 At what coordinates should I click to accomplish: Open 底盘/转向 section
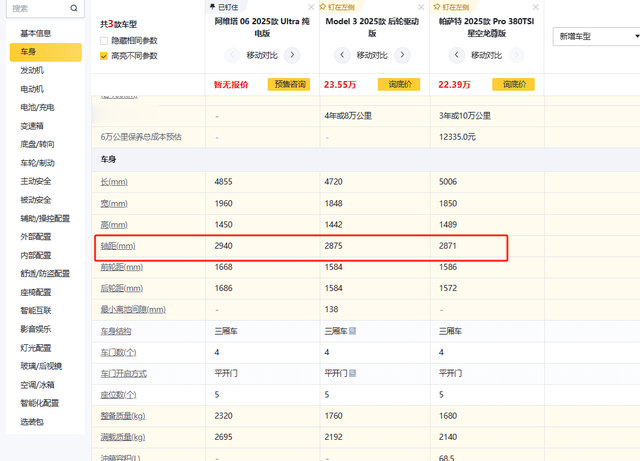tap(37, 144)
